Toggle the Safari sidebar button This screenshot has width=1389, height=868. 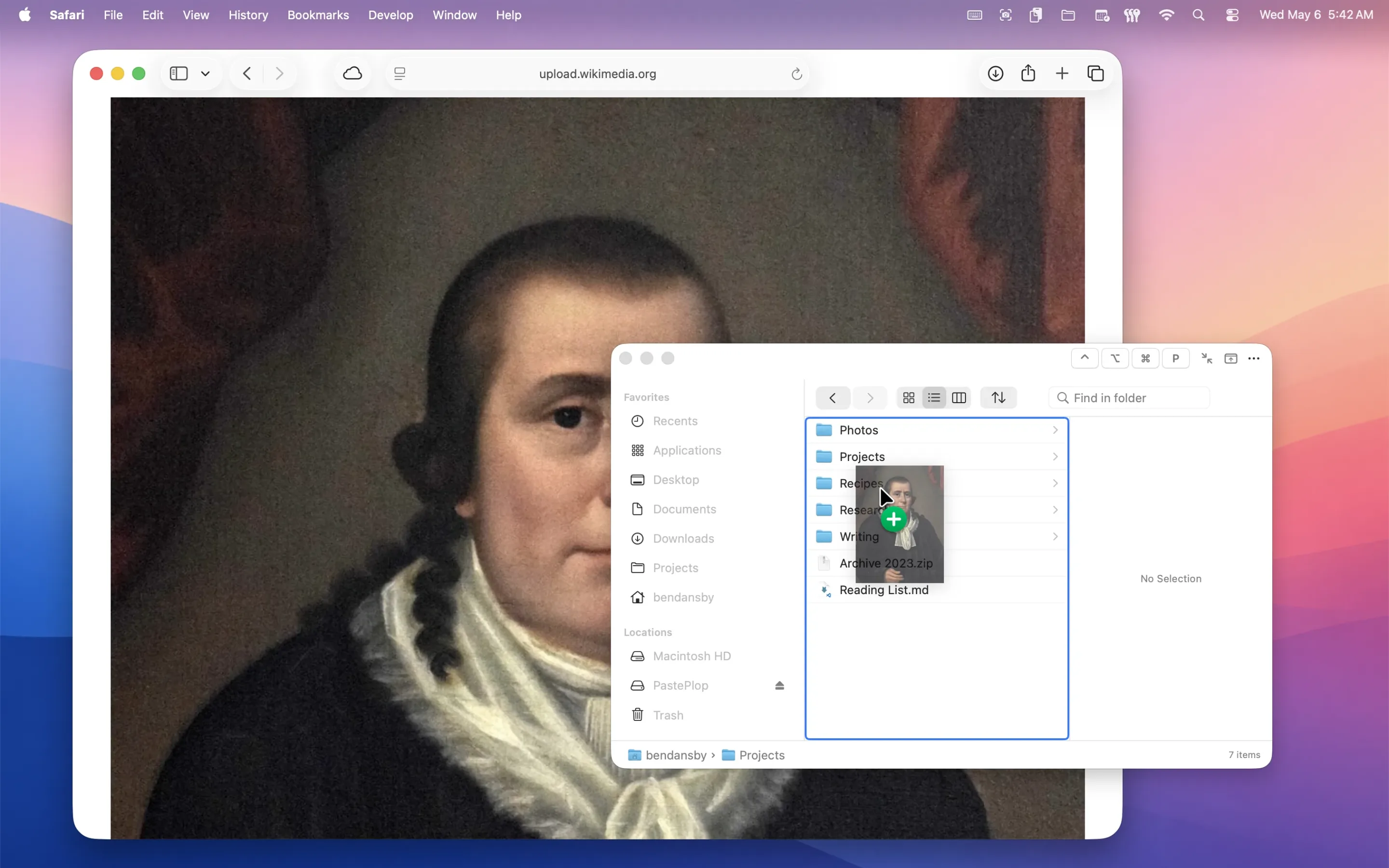(178, 73)
